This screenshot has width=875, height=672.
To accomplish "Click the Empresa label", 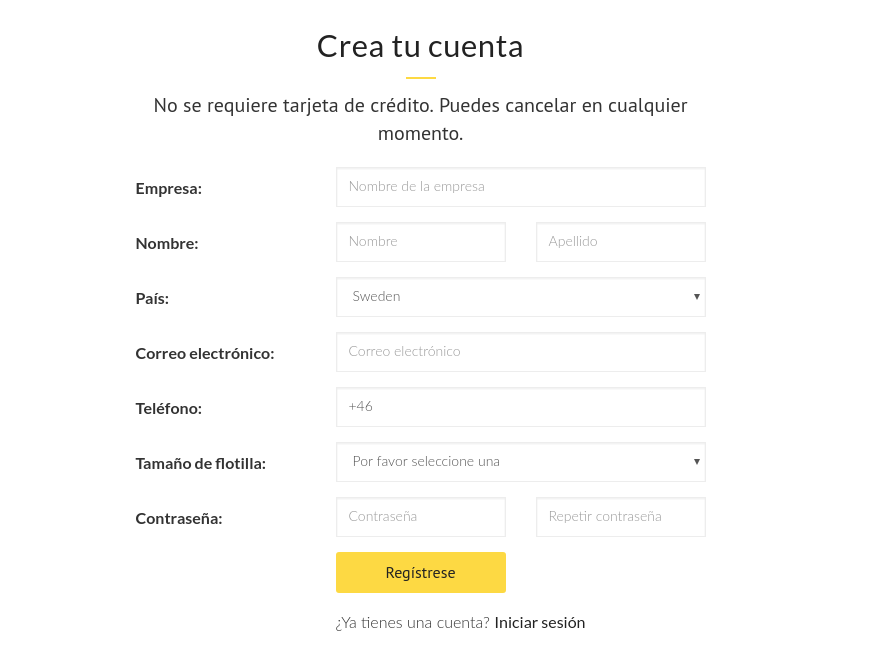I will (x=169, y=188).
